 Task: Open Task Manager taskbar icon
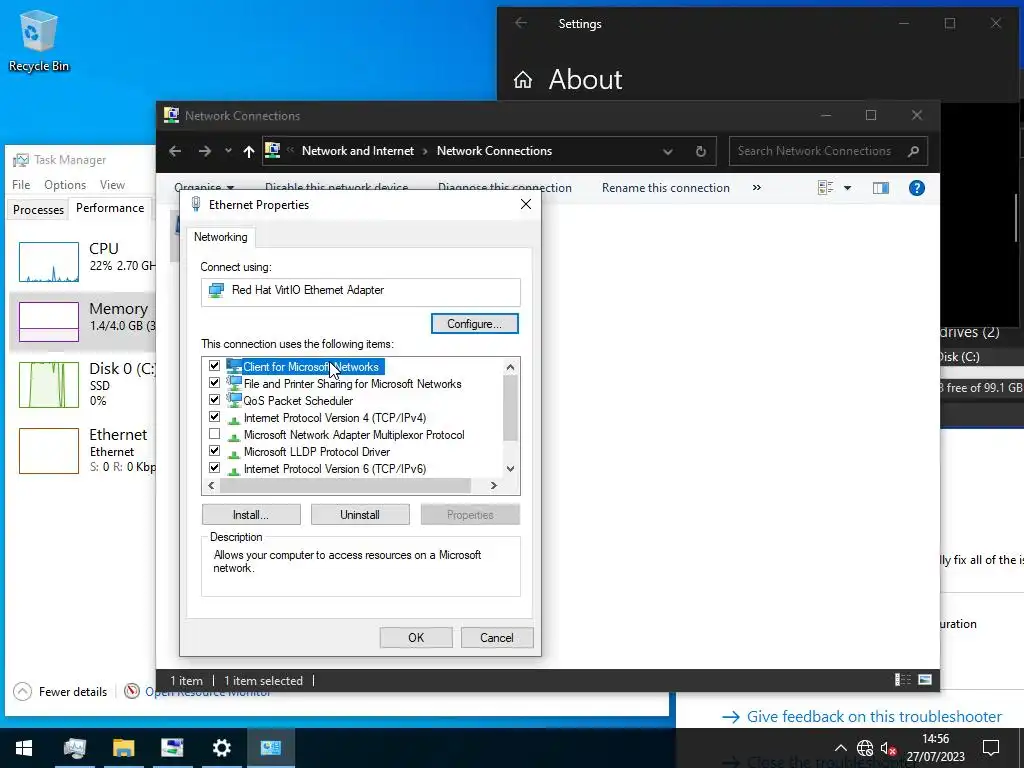(x=74, y=748)
